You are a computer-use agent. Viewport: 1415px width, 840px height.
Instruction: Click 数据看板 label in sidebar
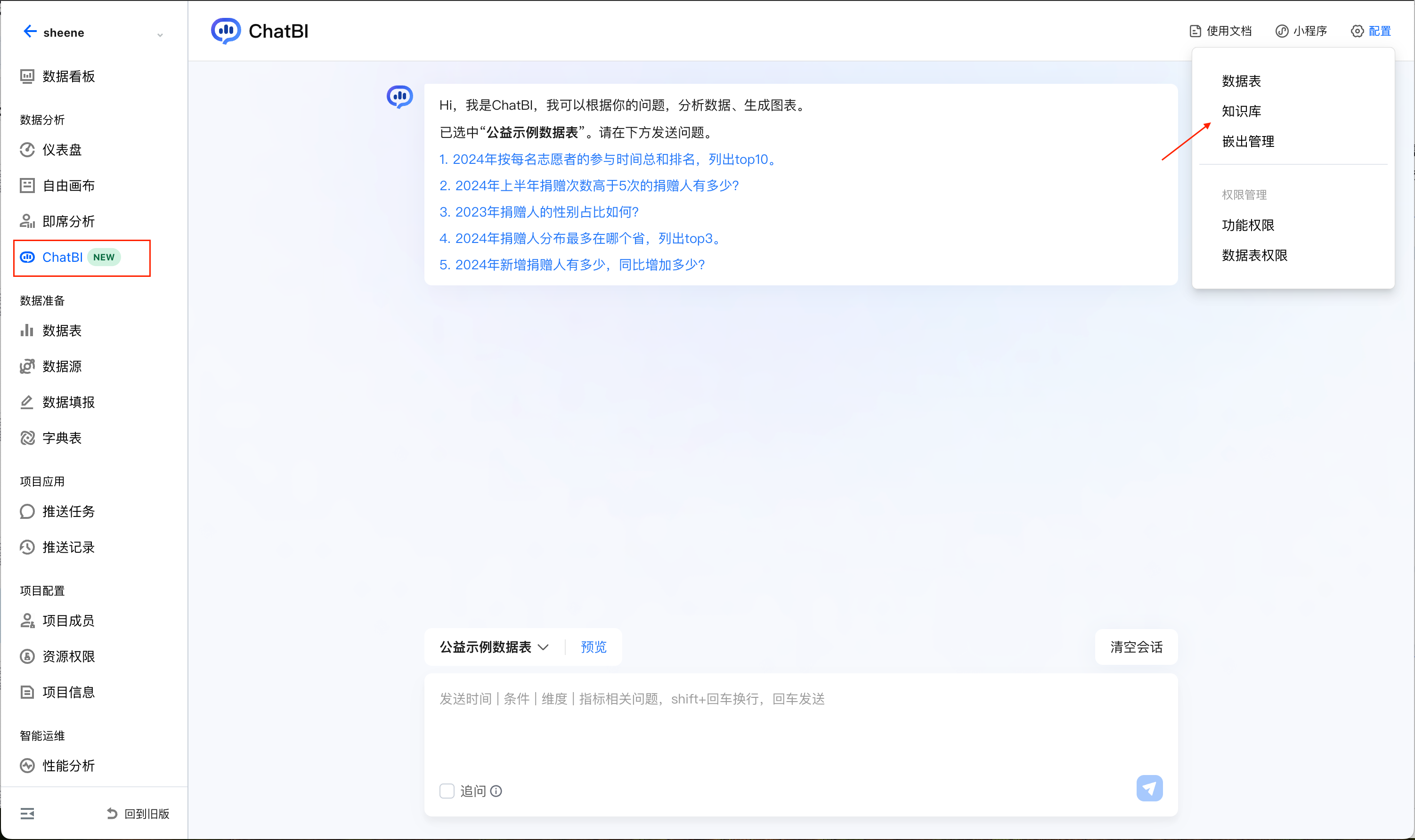(x=68, y=76)
